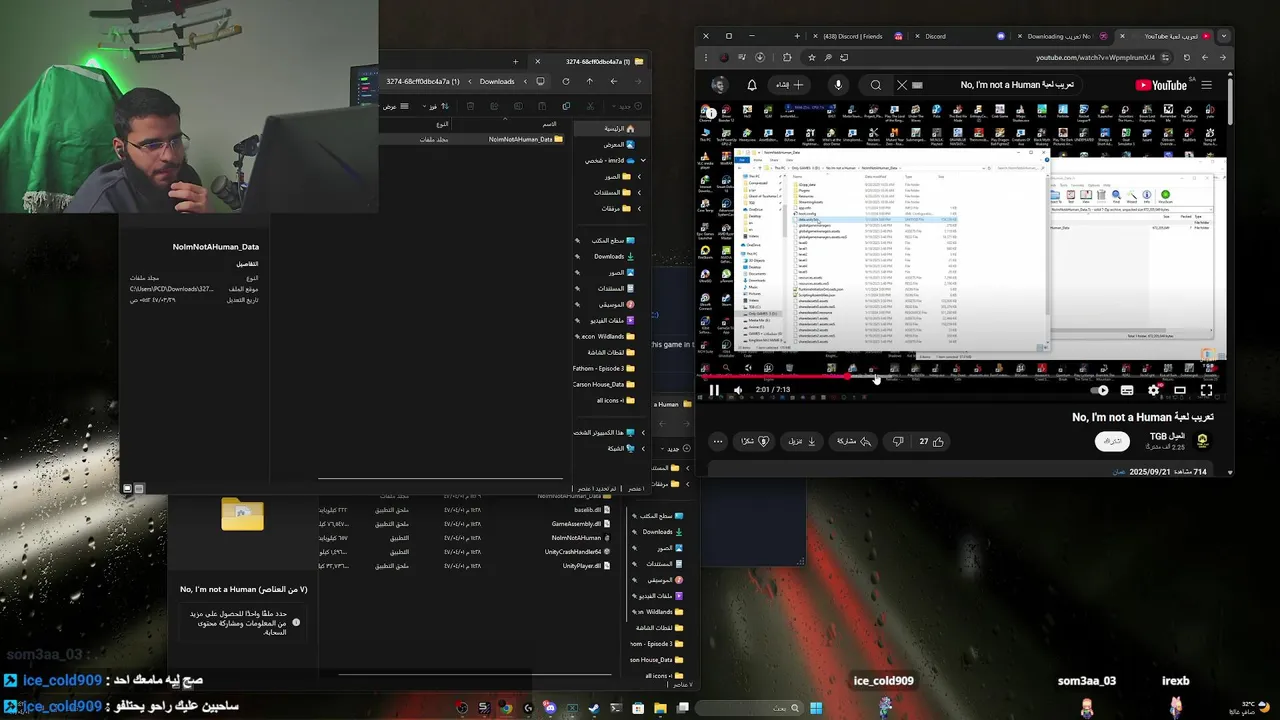This screenshot has width=1280, height=720.
Task: Open the browser tab list dropdown
Action: tap(1223, 36)
